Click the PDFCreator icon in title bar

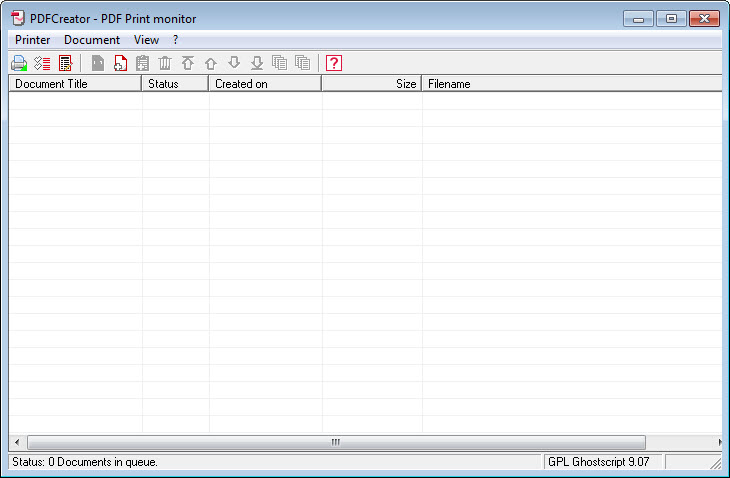tap(18, 19)
